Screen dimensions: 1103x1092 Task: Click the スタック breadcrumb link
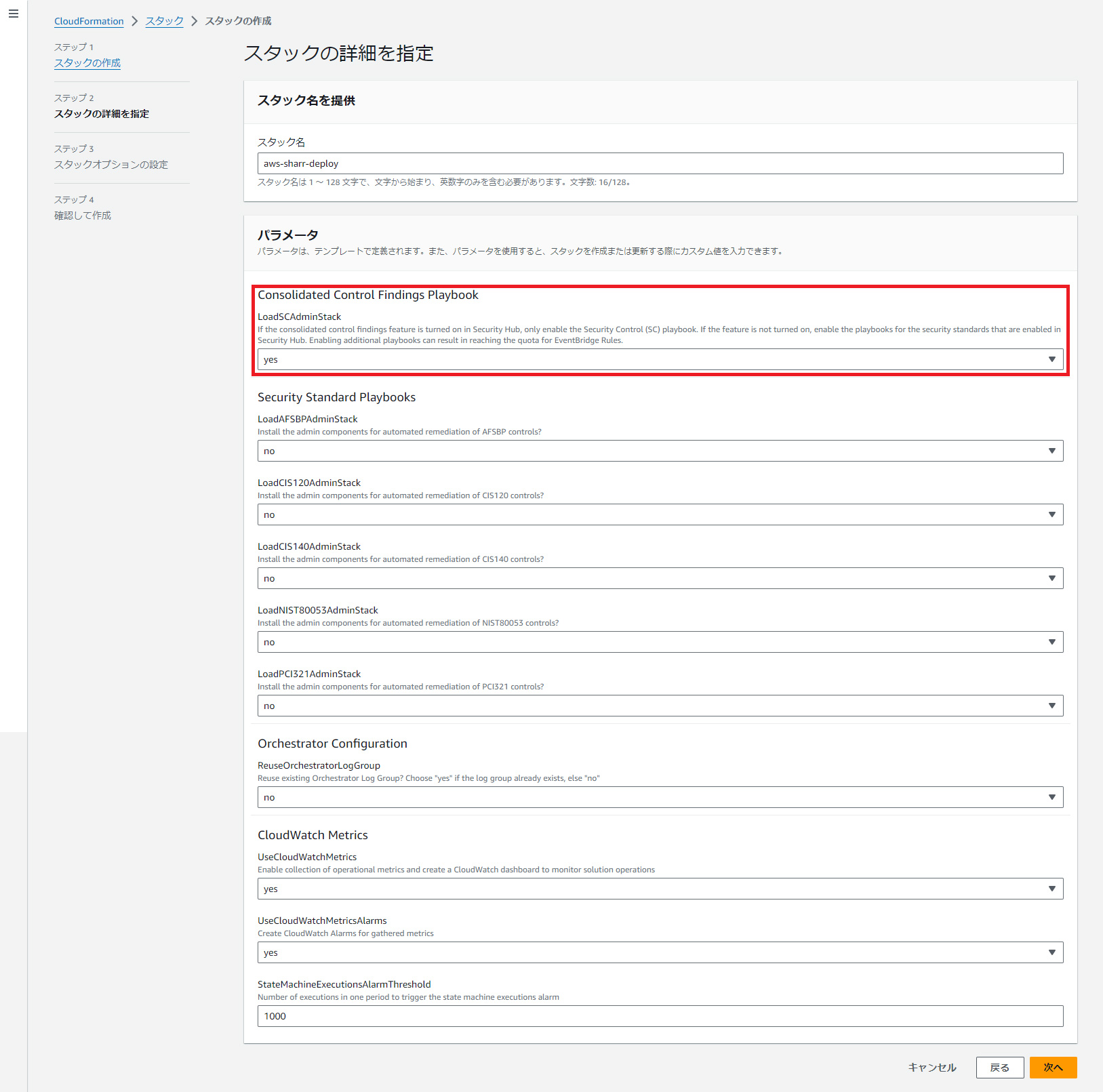(x=164, y=21)
